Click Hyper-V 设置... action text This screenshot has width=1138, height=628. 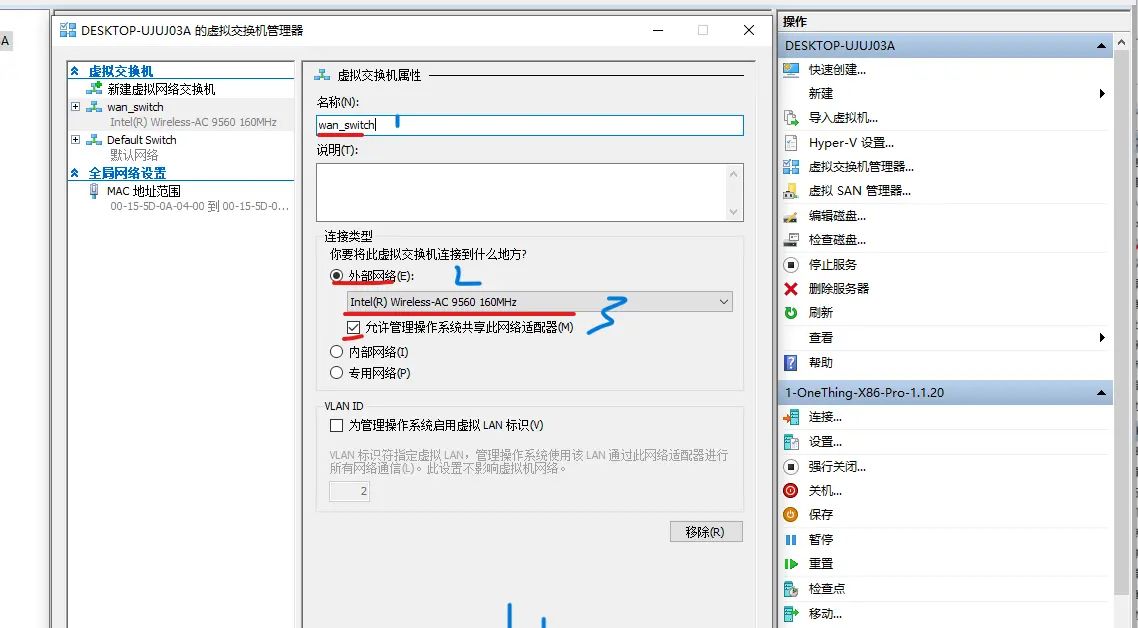click(851, 142)
